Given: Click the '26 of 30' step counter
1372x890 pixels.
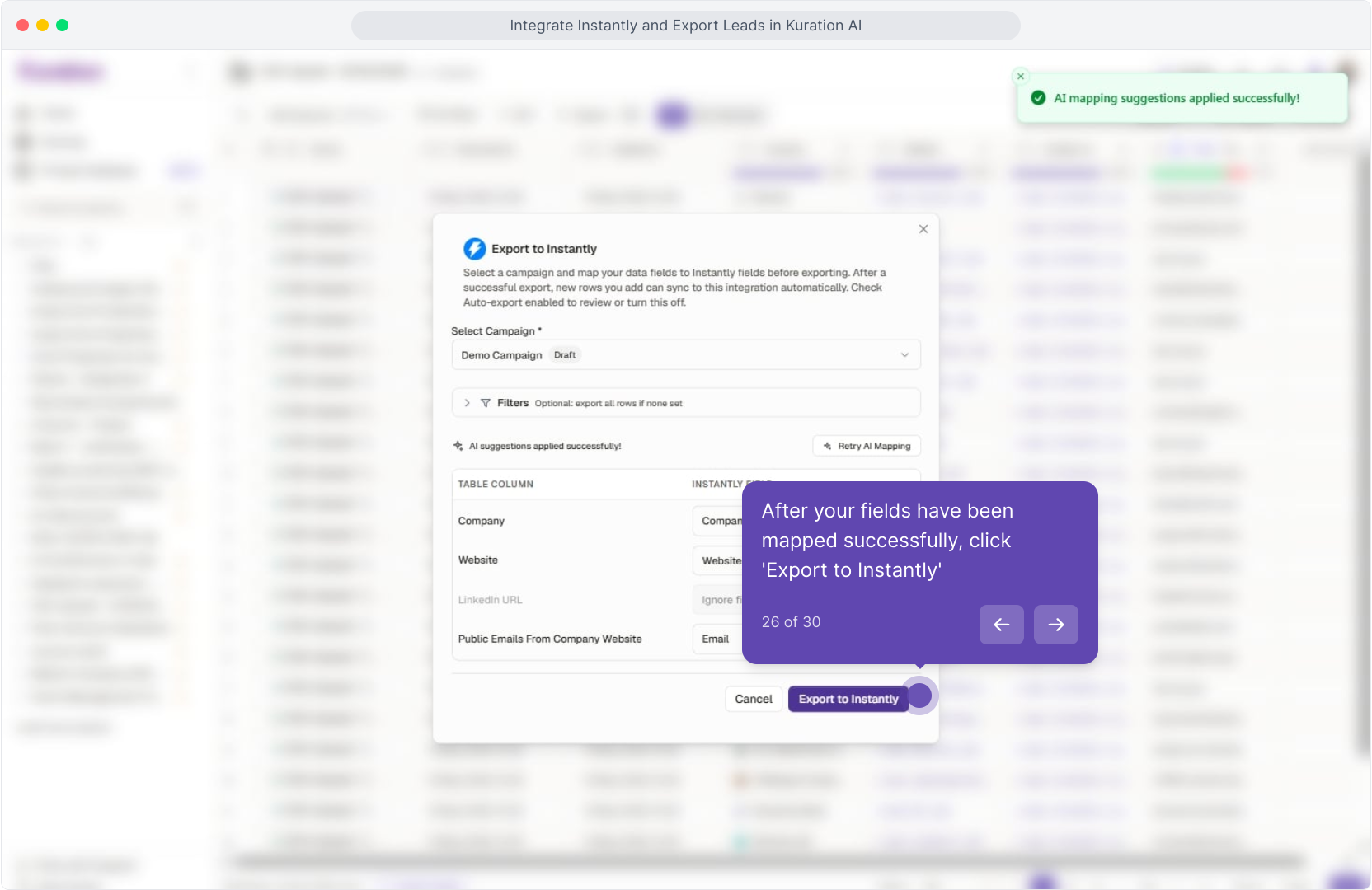Looking at the screenshot, I should [x=792, y=622].
